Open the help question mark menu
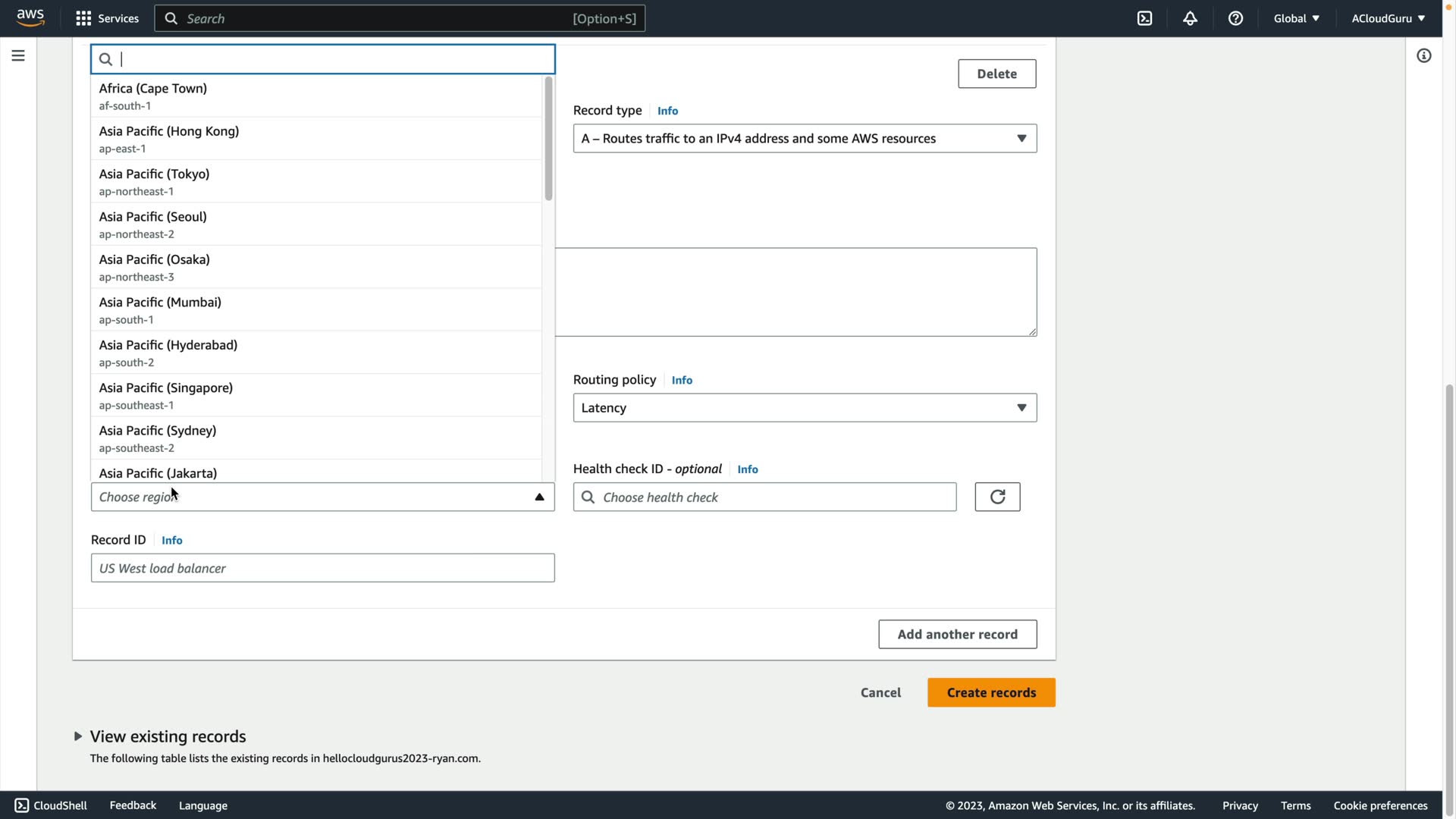 point(1235,18)
